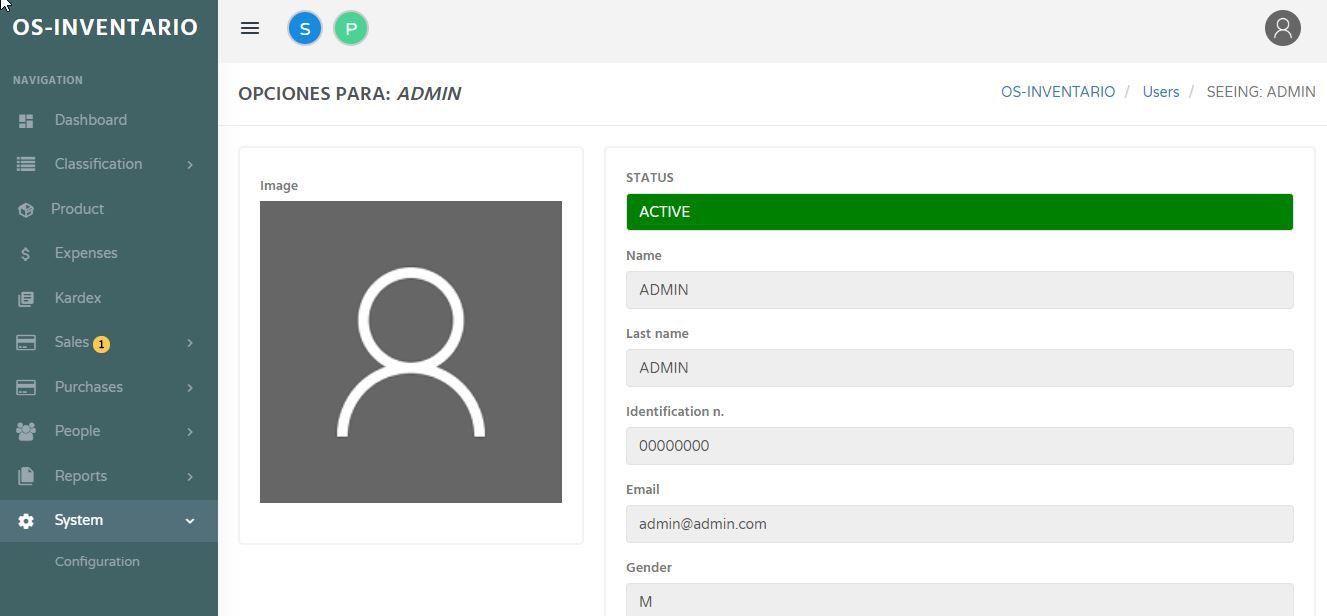Expand the People submenu chevron
Screen dimensions: 1327x616
pyautogui.click(x=190, y=432)
